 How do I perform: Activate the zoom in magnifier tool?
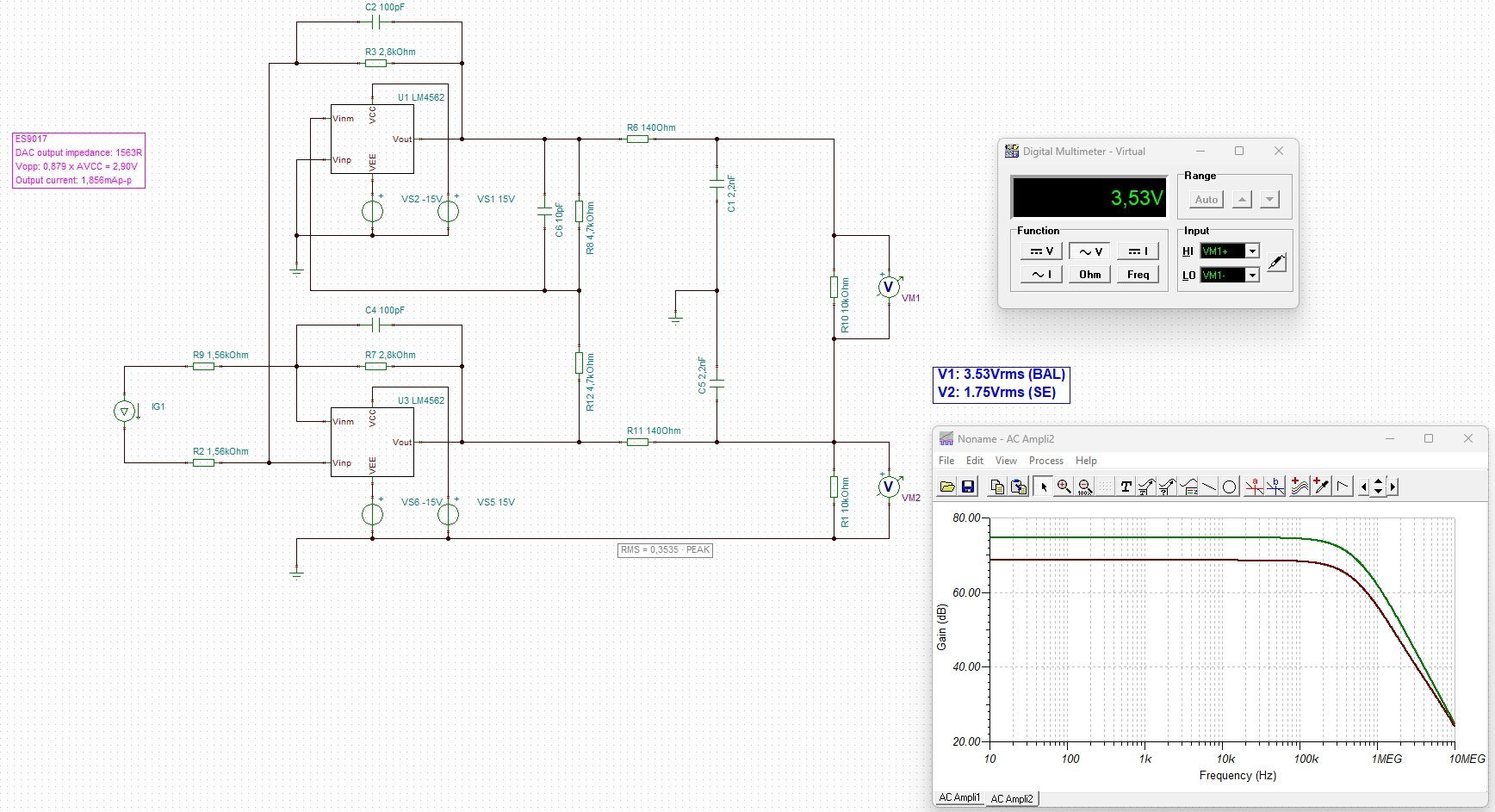coord(1064,487)
